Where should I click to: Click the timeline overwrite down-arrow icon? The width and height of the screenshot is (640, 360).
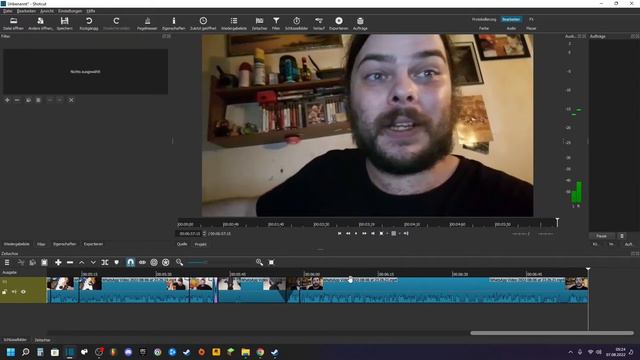(93, 262)
